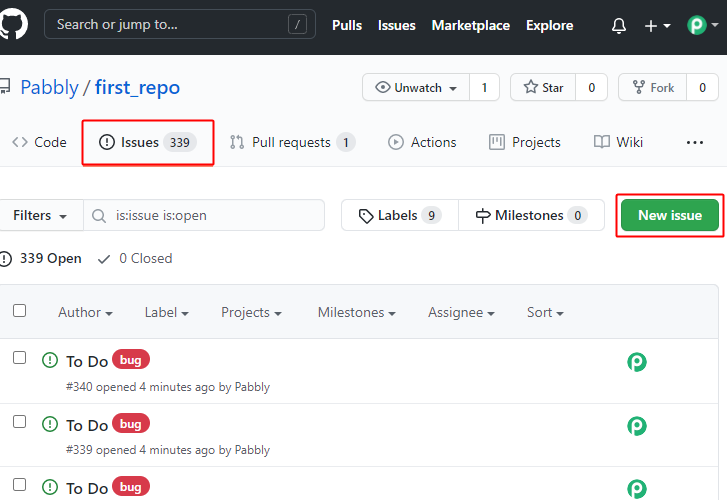Image resolution: width=727 pixels, height=500 pixels.
Task: Open Milestones 0 page
Action: [x=531, y=215]
